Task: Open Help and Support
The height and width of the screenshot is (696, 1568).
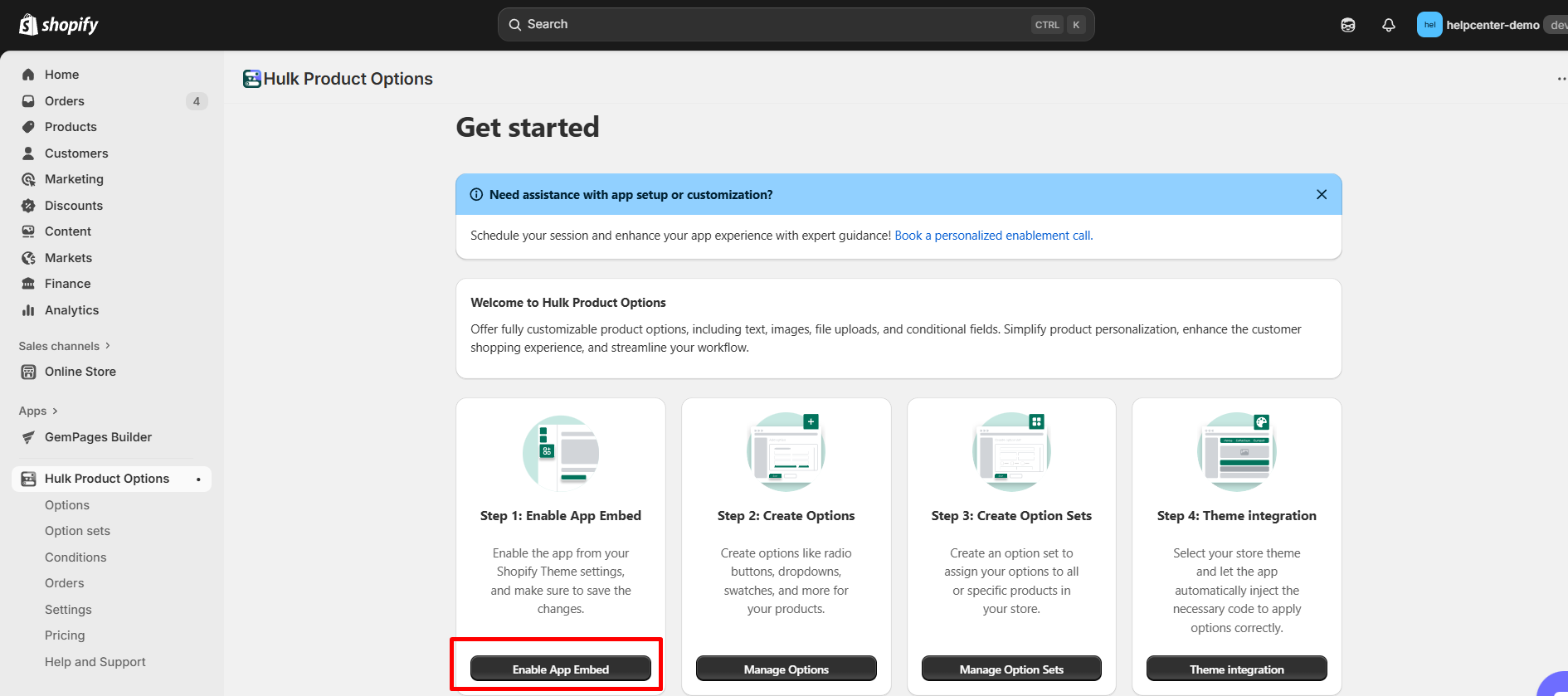Action: pyautogui.click(x=95, y=662)
